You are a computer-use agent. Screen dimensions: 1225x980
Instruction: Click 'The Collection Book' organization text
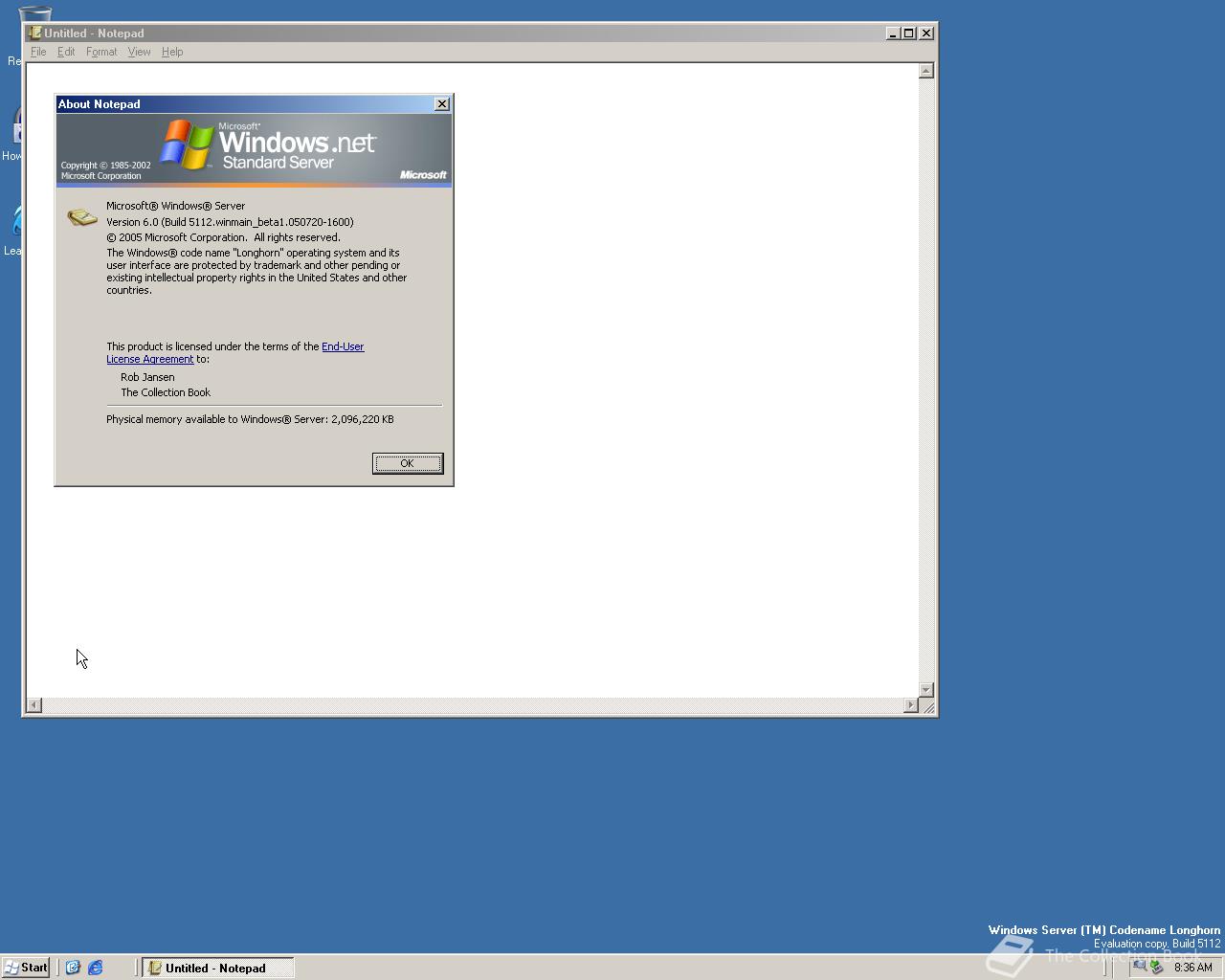[x=166, y=392]
